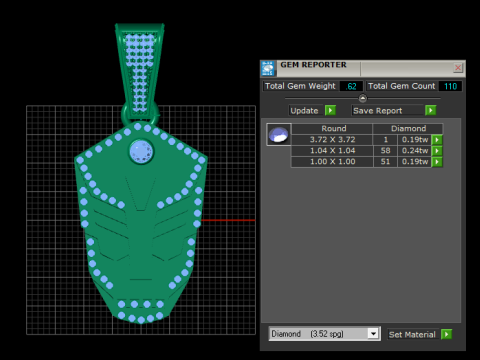
Task: Click the 0.24tw weight cell
Action: (415, 151)
